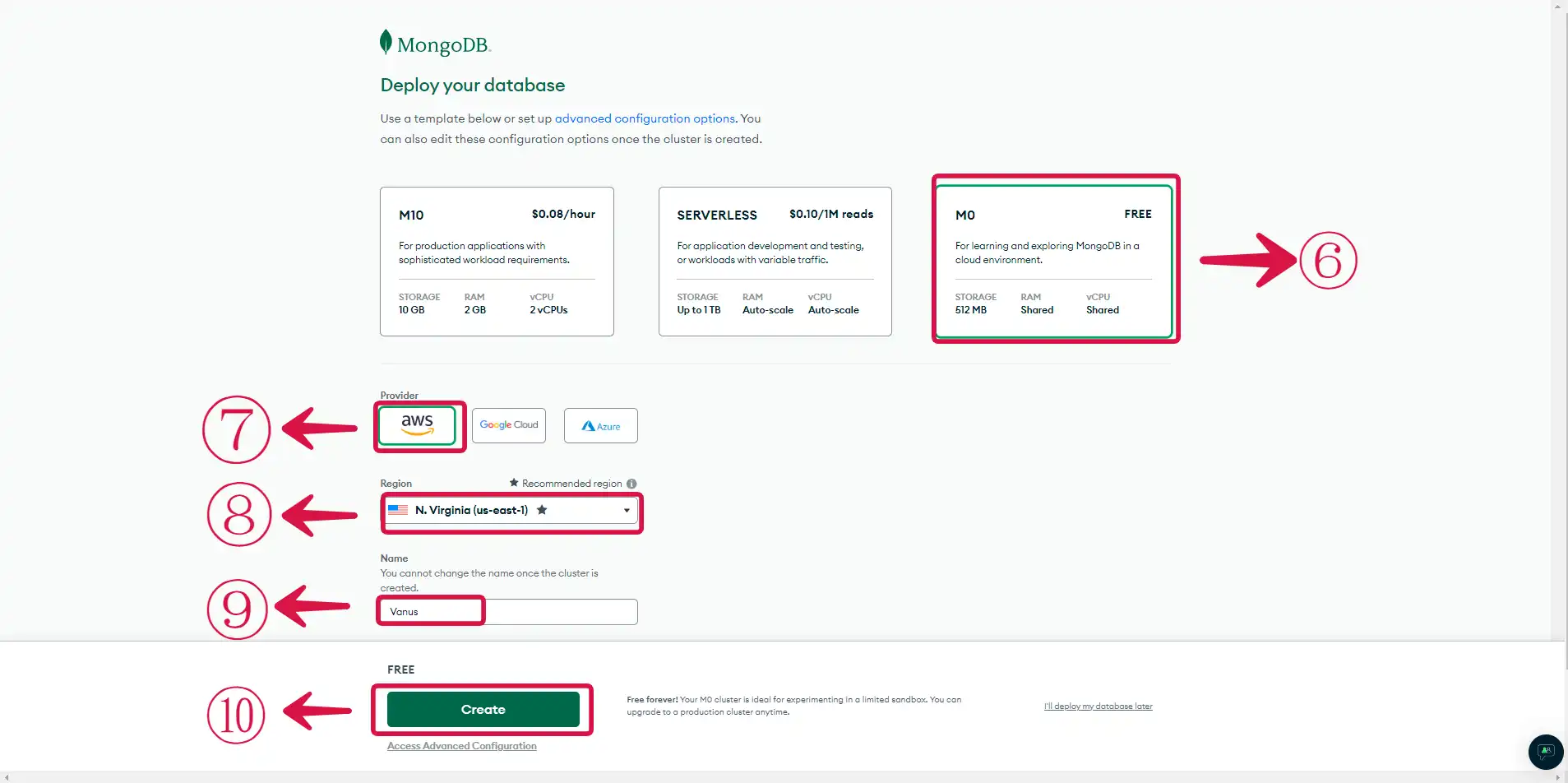This screenshot has width=1568, height=783.
Task: Select the Serverless cluster template card
Action: pos(775,262)
